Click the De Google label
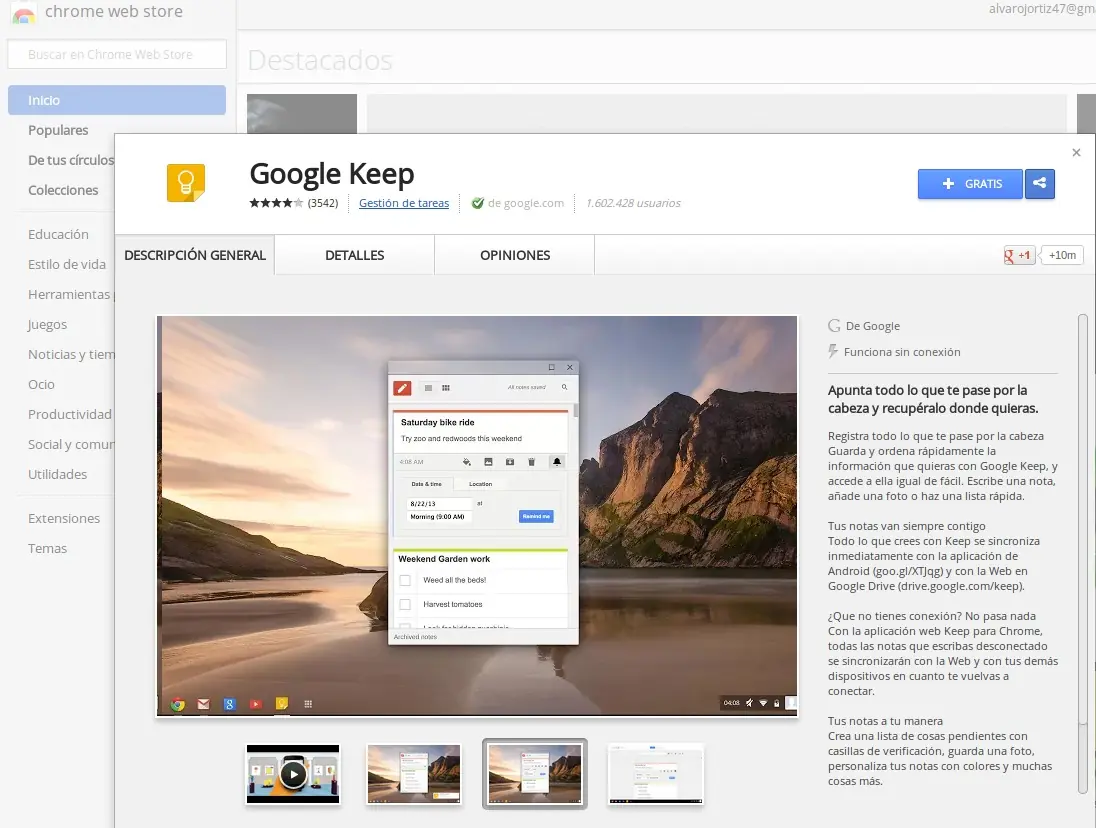1096x828 pixels. [x=872, y=326]
